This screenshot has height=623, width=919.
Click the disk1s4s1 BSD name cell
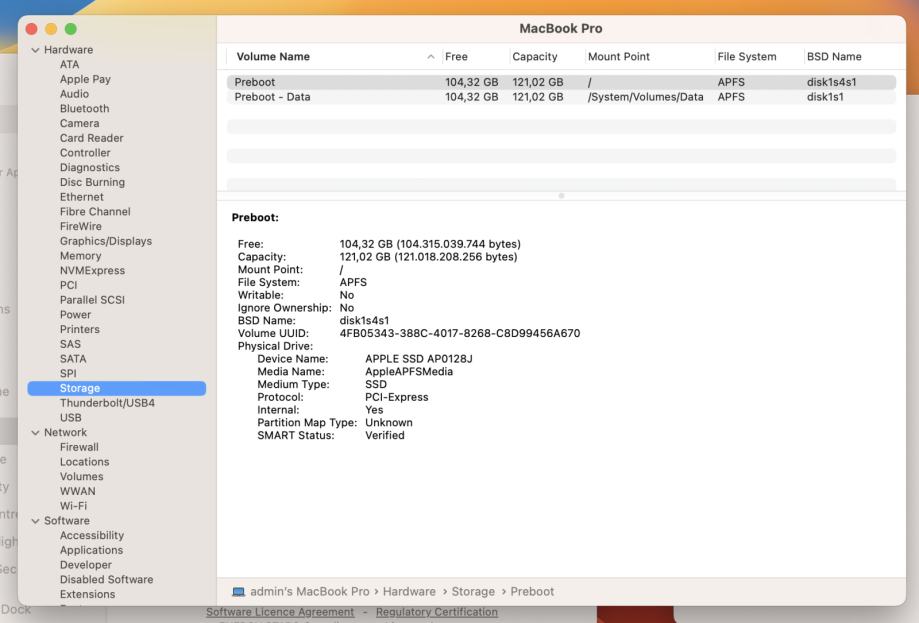831,82
